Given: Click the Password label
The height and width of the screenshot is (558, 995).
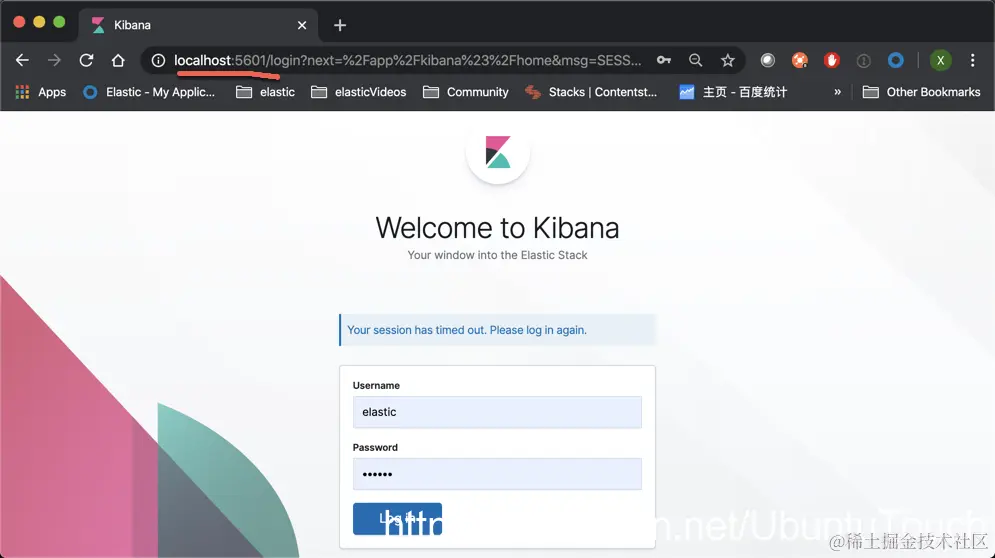Looking at the screenshot, I should click(375, 448).
